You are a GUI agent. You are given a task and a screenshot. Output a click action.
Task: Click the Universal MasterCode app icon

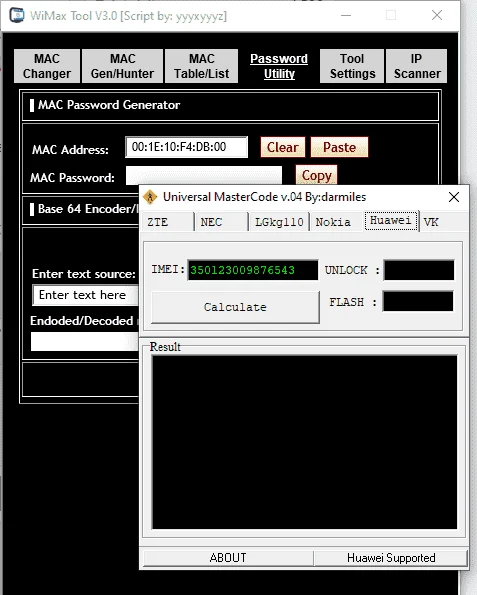tap(150, 197)
